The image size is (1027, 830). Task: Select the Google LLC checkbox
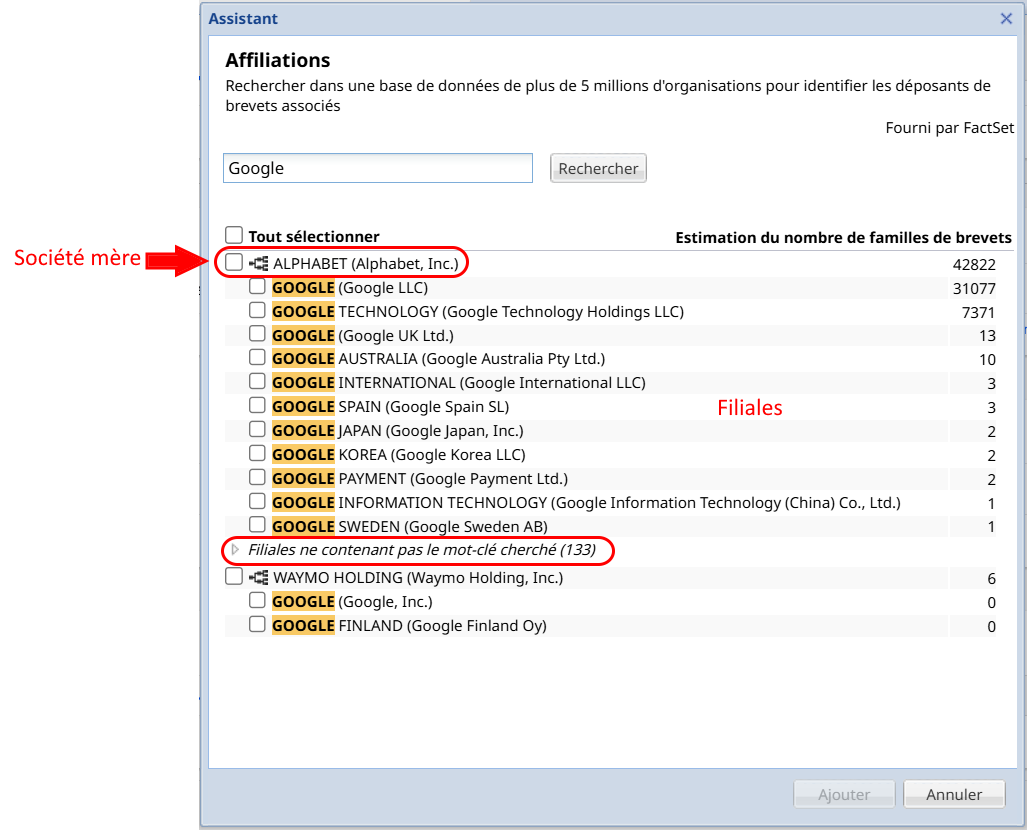point(257,286)
